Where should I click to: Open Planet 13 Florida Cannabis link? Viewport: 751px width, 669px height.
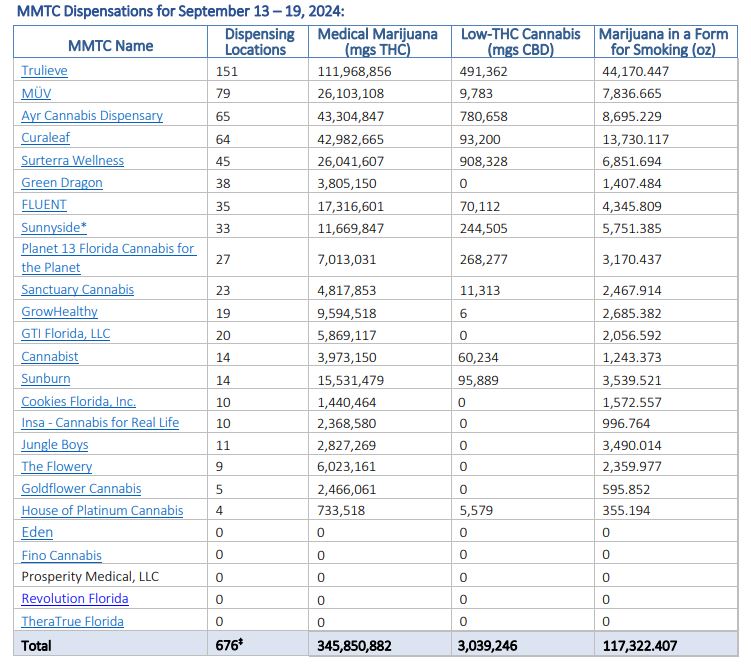(x=108, y=248)
